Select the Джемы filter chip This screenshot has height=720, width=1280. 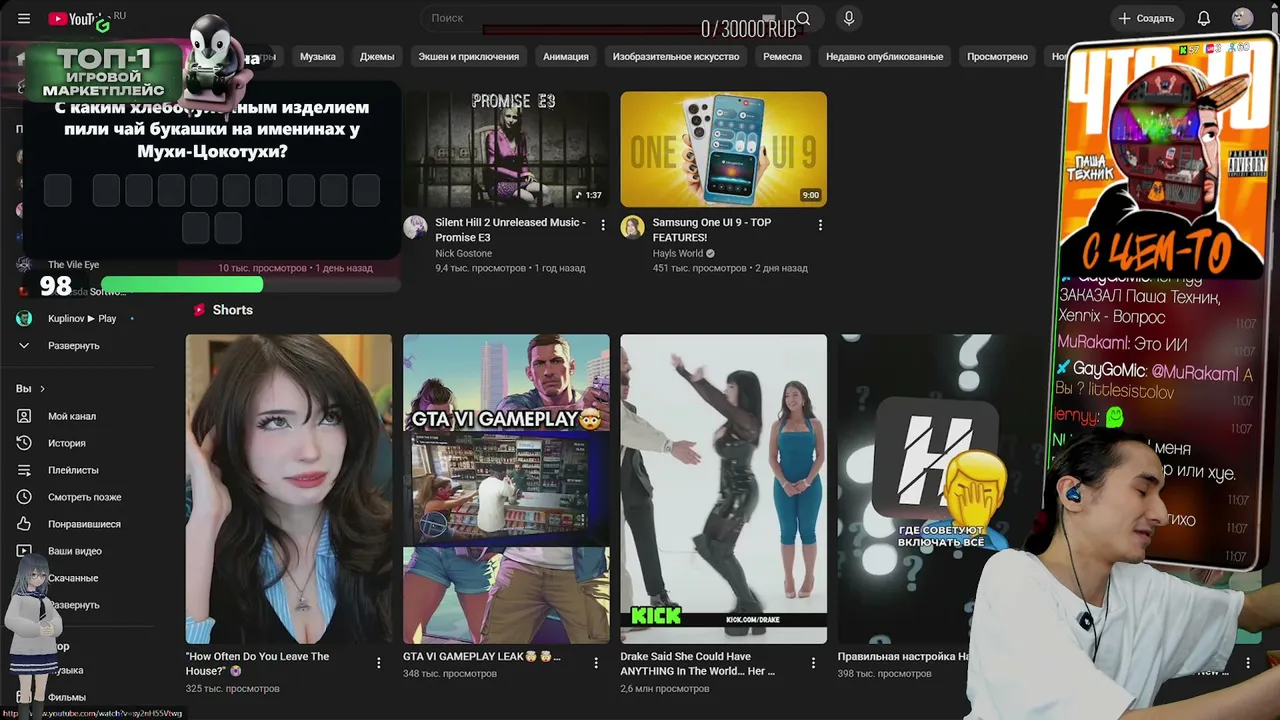pos(377,57)
